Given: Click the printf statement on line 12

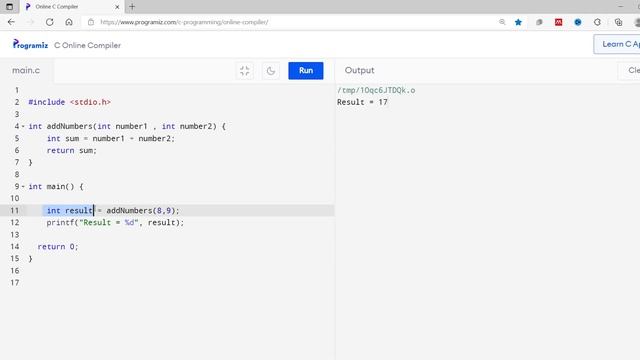Looking at the screenshot, I should [x=115, y=222].
